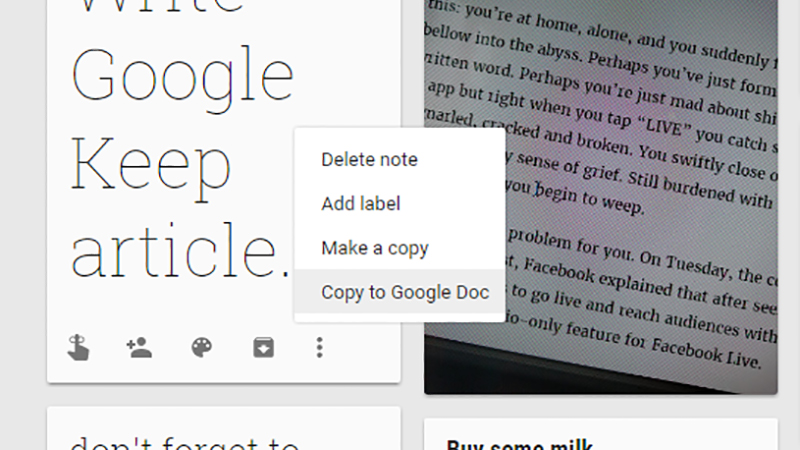Select Add label menu entry

tap(400, 204)
